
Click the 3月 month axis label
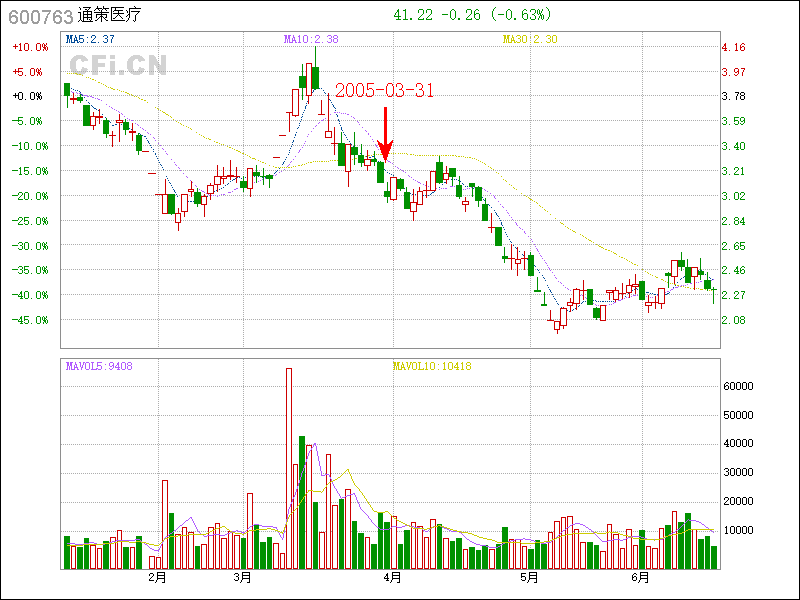(242, 578)
